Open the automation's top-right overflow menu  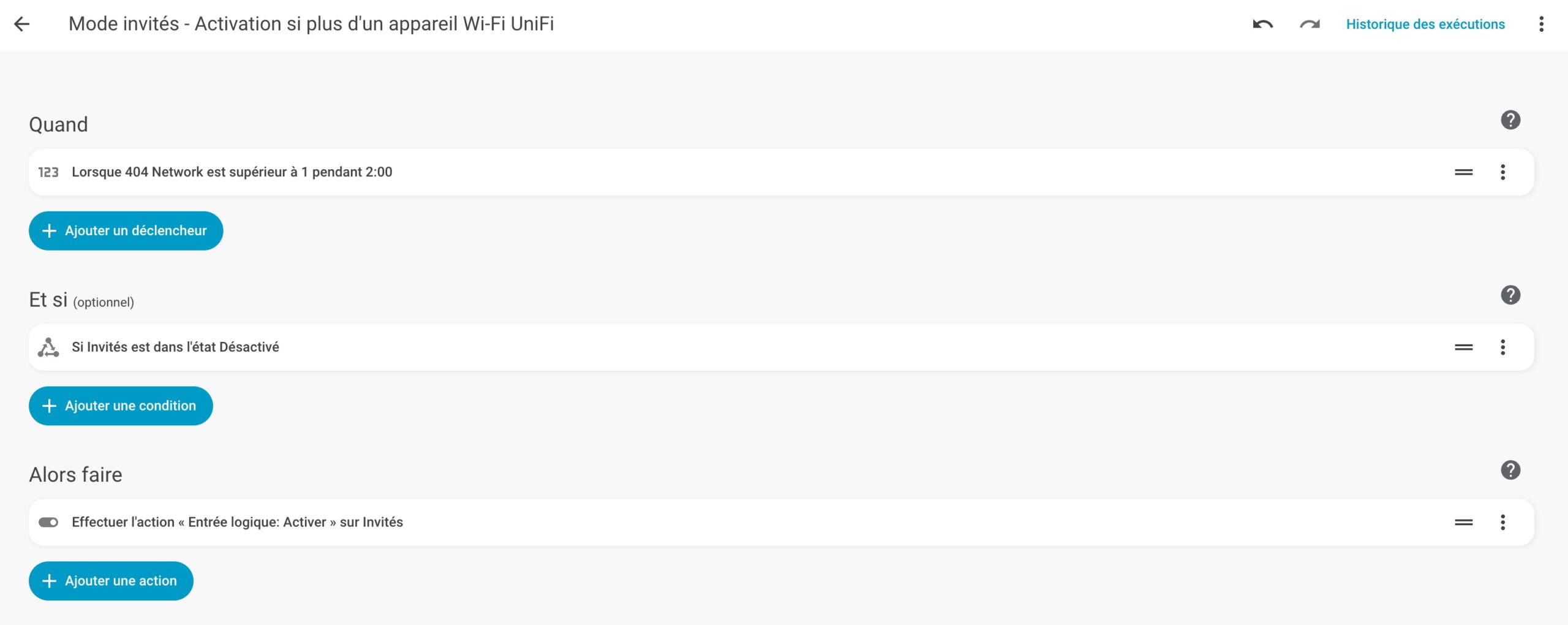pos(1541,25)
